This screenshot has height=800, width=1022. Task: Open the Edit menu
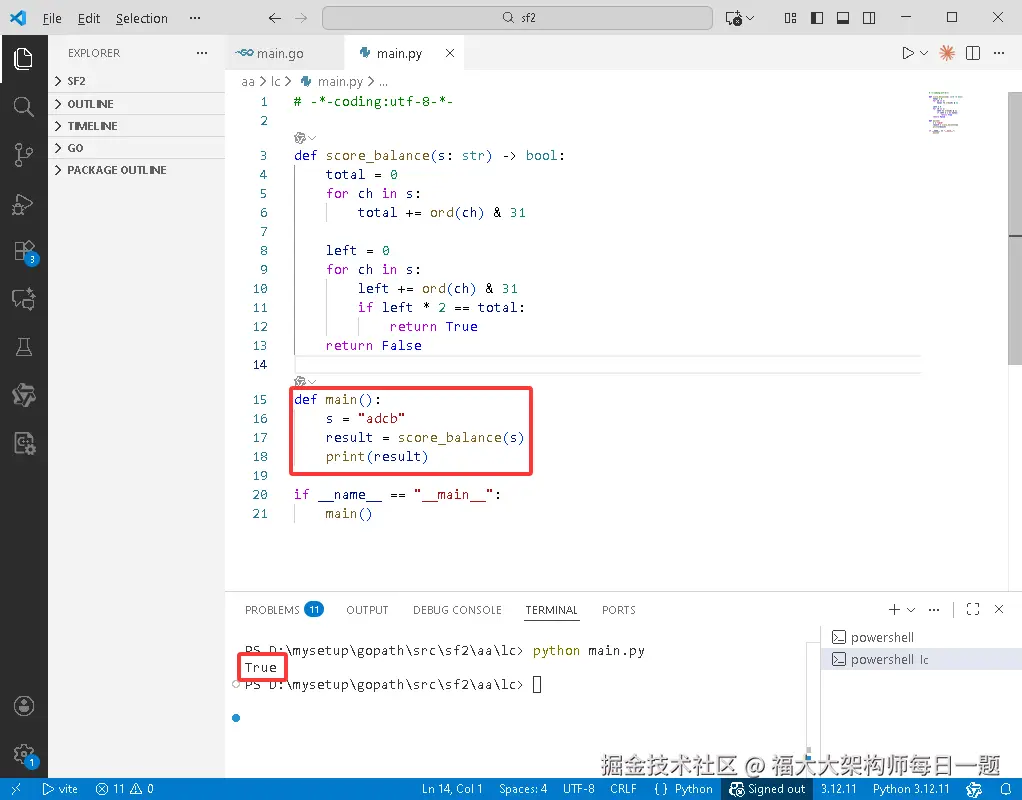(x=89, y=18)
